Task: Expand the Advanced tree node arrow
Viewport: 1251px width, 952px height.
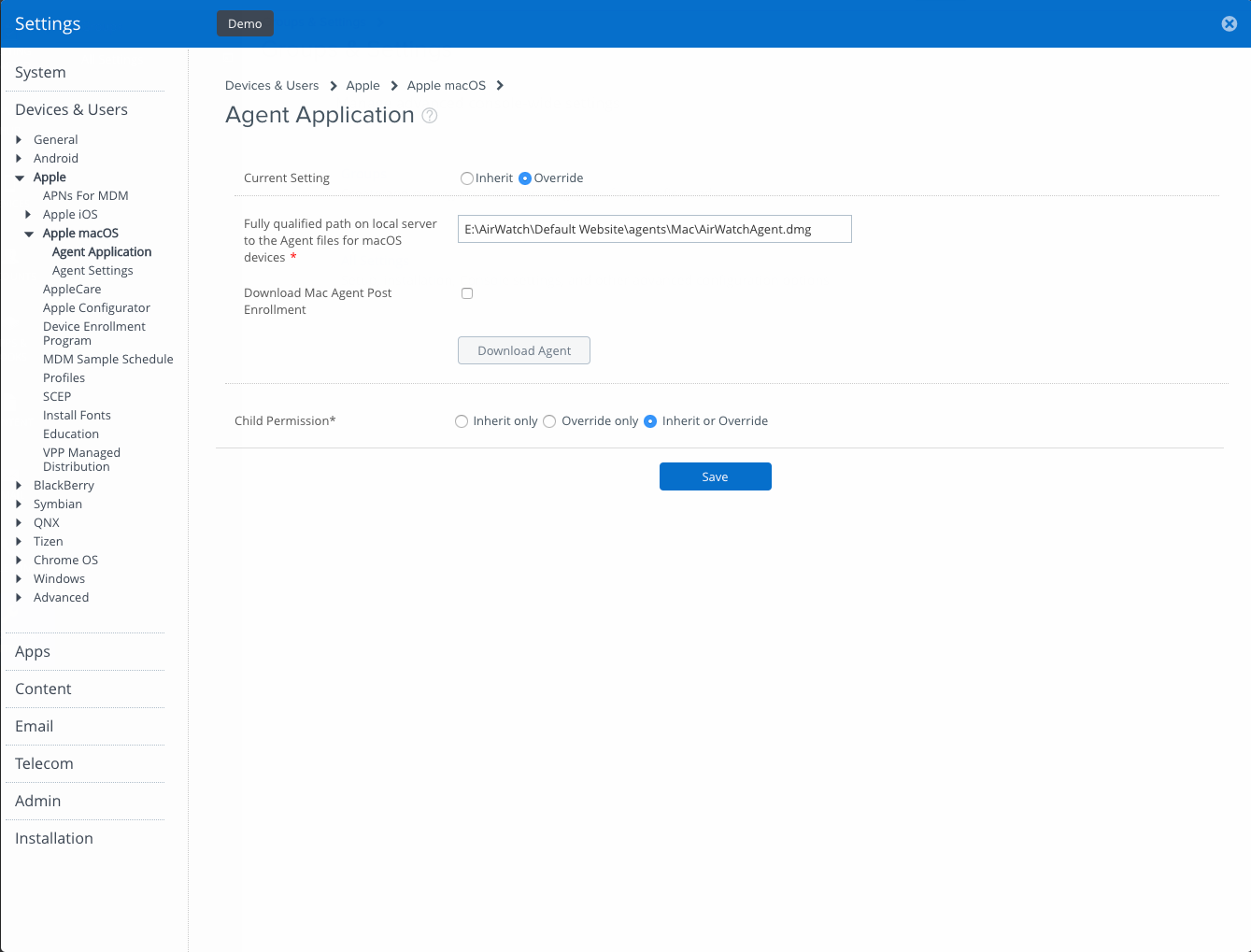Action: (19, 598)
